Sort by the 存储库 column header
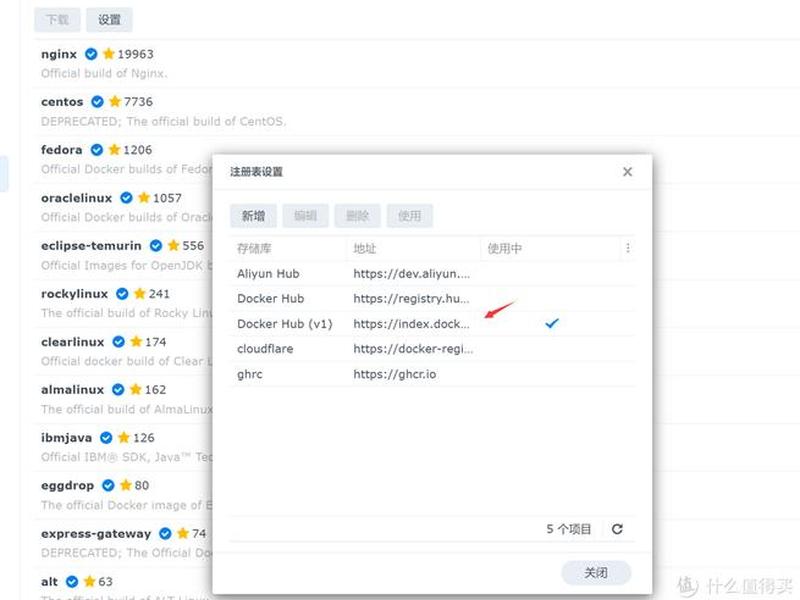 click(x=254, y=248)
